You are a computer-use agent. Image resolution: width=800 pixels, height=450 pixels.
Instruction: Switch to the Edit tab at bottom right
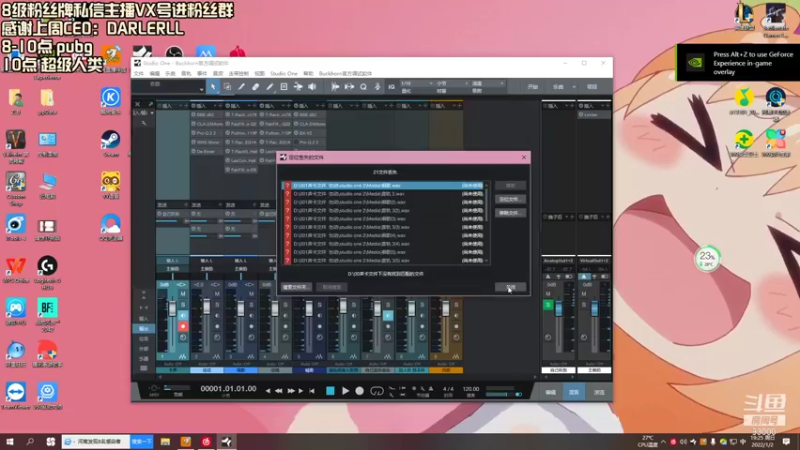coord(550,392)
